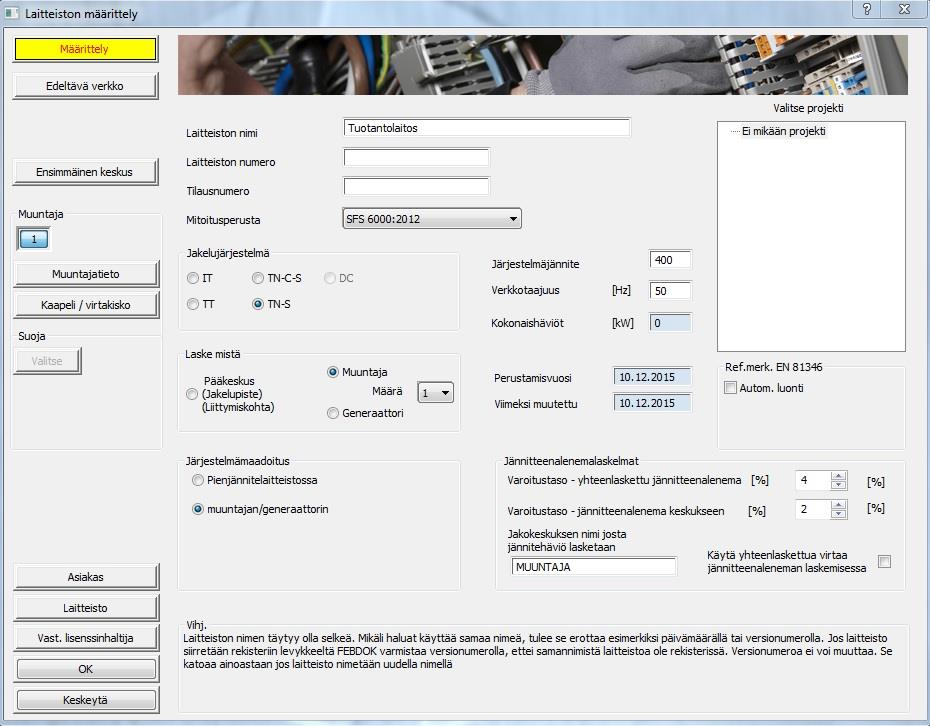Click the yhteenlaskettu jännitteenalenema value 4 field
Image resolution: width=930 pixels, height=726 pixels.
pyautogui.click(x=813, y=480)
